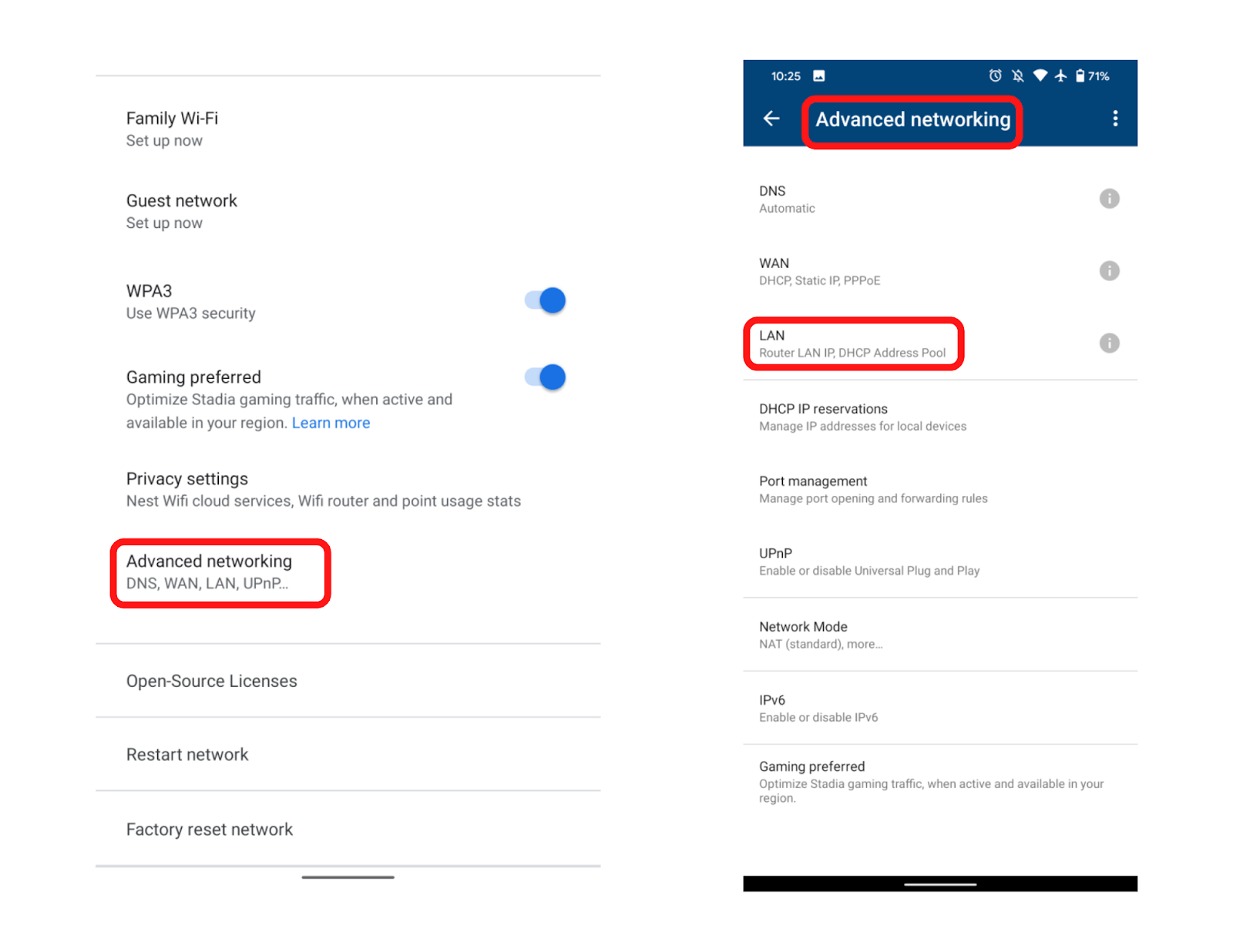
Task: Open Open-Source Licenses
Action: (x=348, y=681)
